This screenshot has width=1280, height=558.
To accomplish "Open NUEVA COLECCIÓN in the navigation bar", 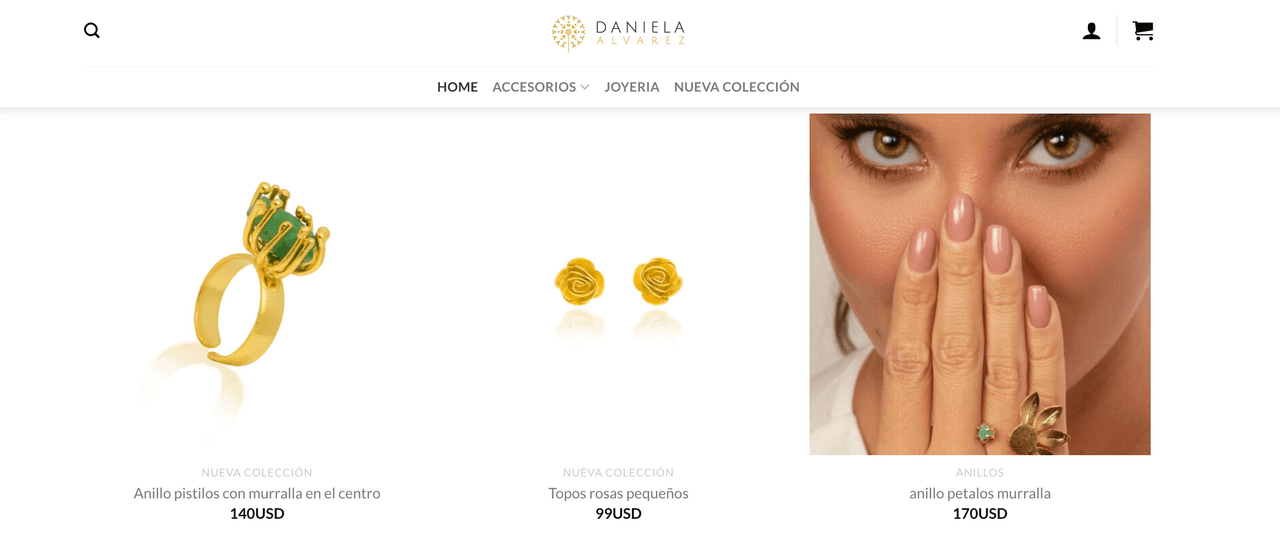I will click(737, 87).
